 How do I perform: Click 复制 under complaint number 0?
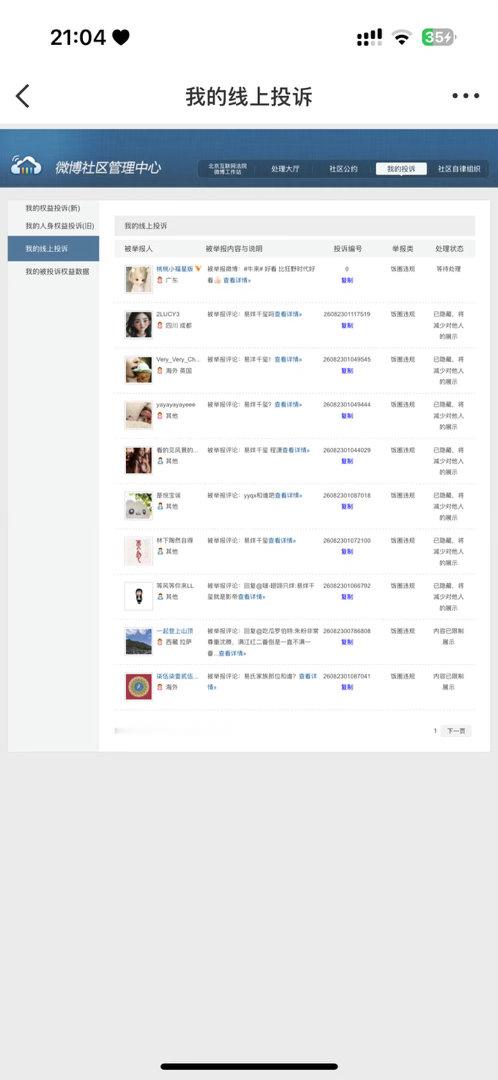[x=346, y=280]
